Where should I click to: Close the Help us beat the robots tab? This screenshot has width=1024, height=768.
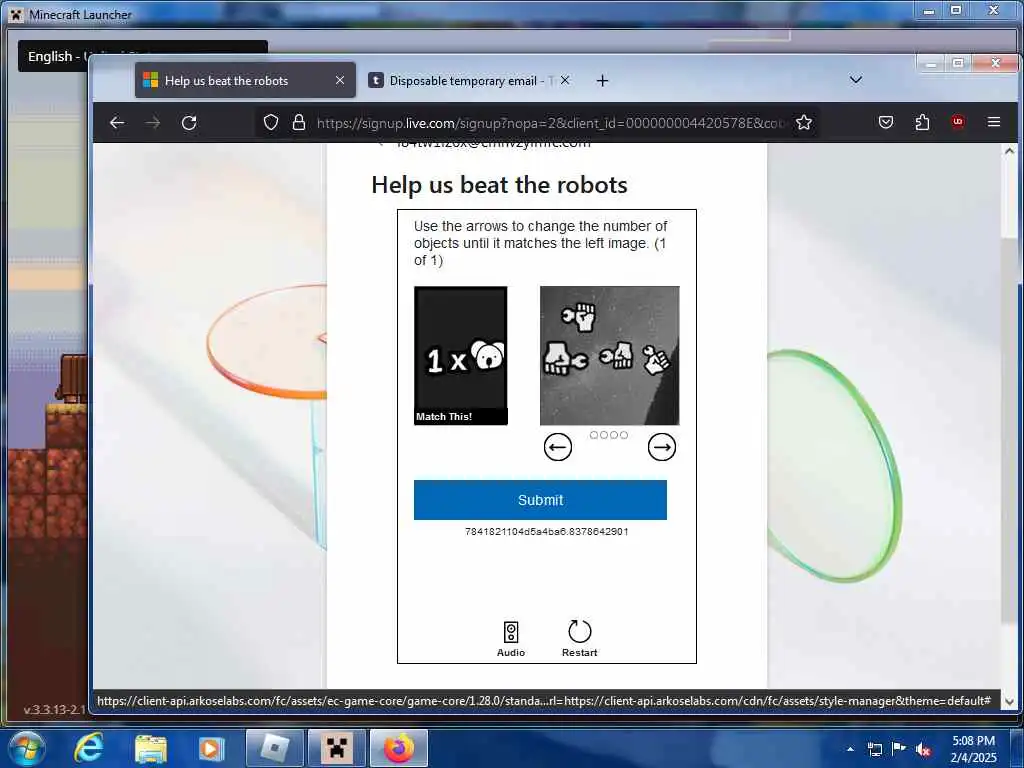point(340,80)
